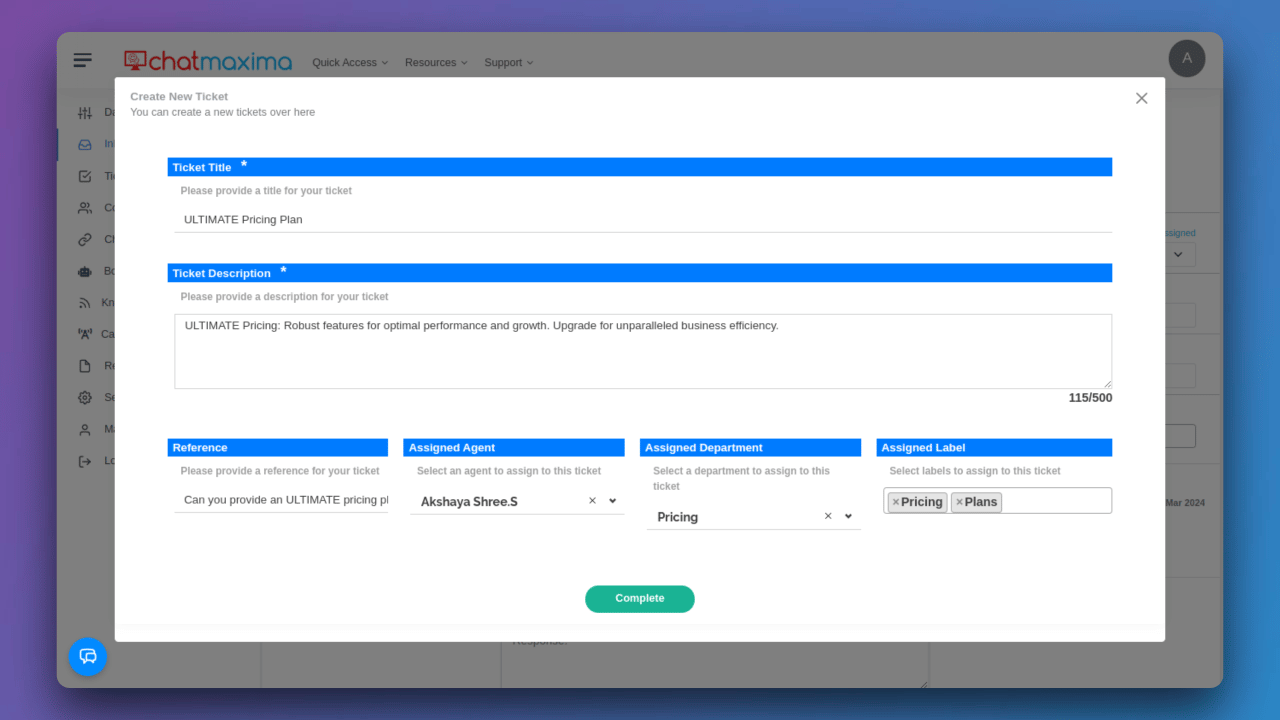Close the Create New Ticket dialog
This screenshot has height=720, width=1280.
[x=1142, y=98]
